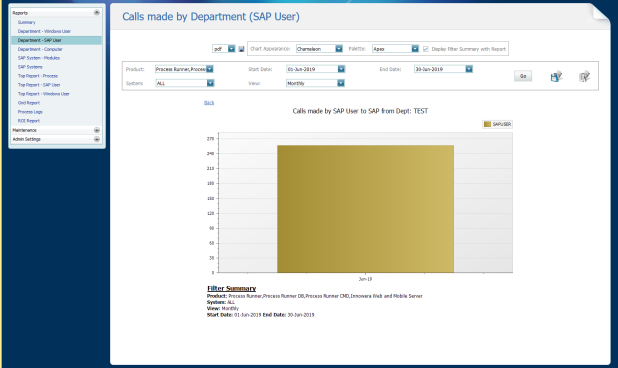The image size is (618, 368).
Task: Open the Chart Appearance Chameleon dropdown
Action: click(339, 49)
